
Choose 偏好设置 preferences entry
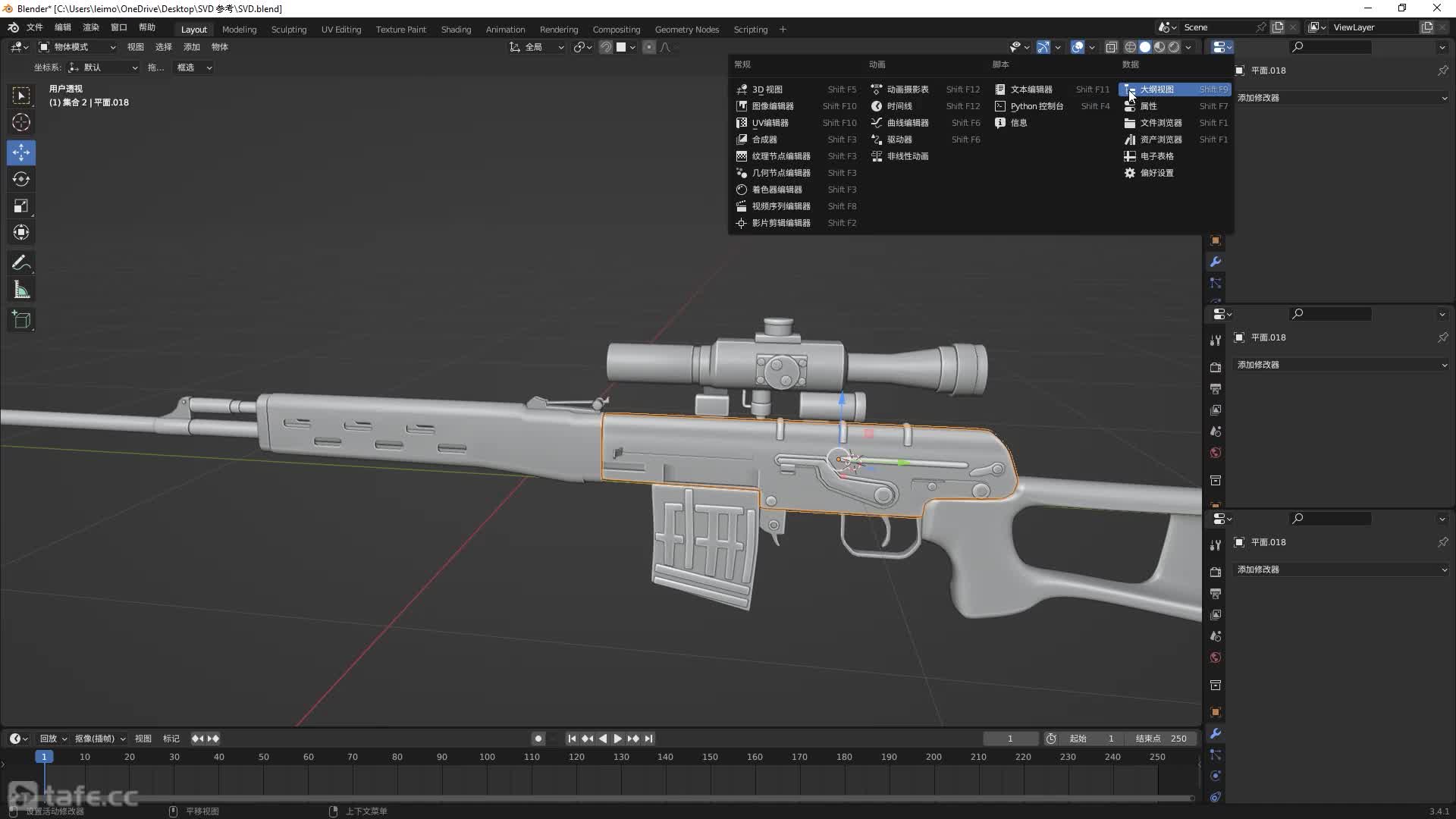click(x=1175, y=173)
